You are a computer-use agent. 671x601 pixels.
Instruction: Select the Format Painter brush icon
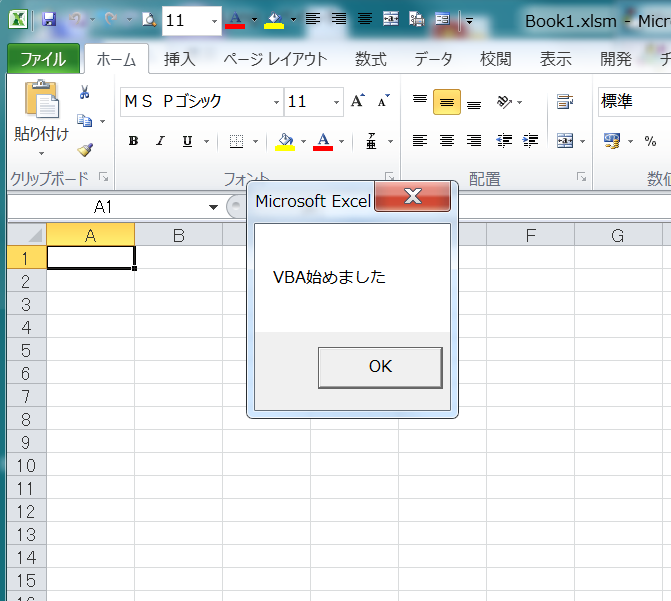(x=85, y=149)
